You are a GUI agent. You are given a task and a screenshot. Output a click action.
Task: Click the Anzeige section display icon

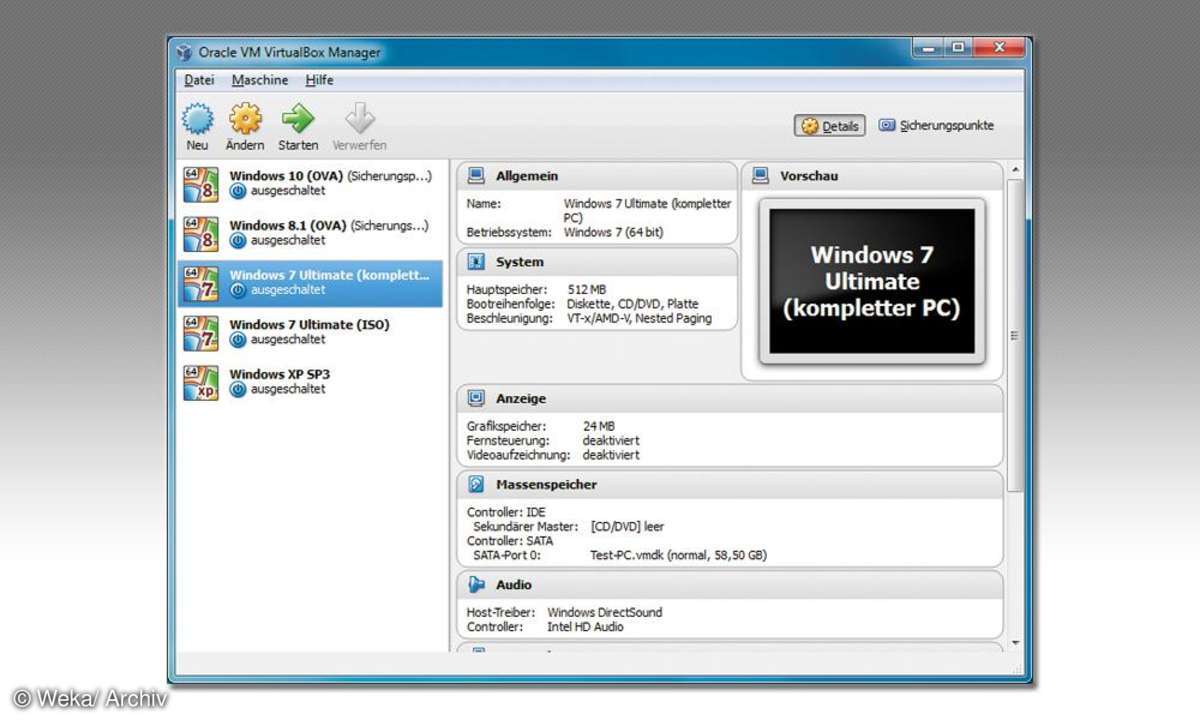click(477, 398)
